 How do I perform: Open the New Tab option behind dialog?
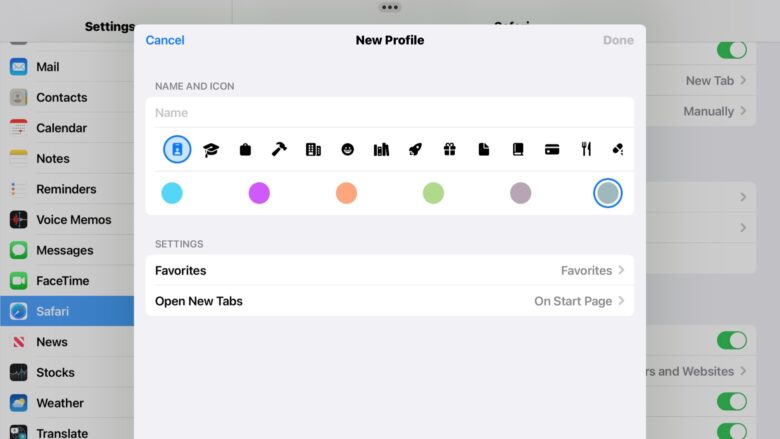click(701, 81)
